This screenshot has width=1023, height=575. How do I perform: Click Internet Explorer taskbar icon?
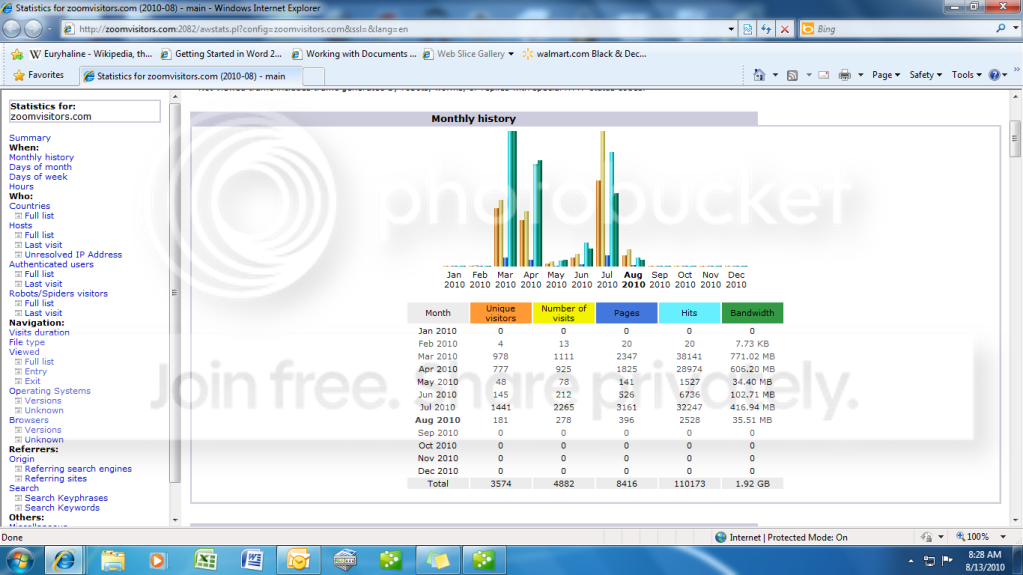(64, 561)
